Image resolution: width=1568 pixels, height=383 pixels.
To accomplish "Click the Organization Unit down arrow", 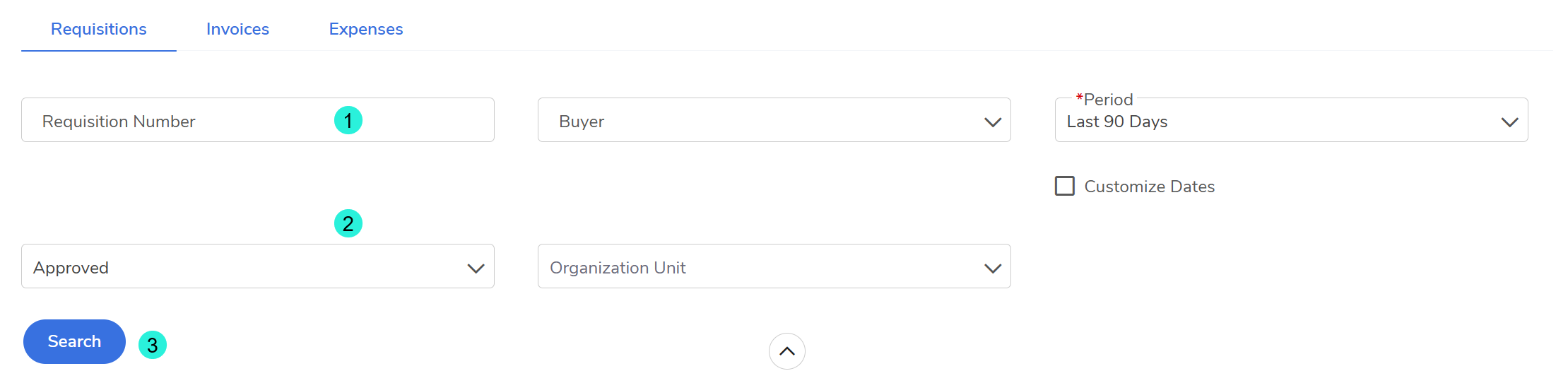I will coord(992,268).
